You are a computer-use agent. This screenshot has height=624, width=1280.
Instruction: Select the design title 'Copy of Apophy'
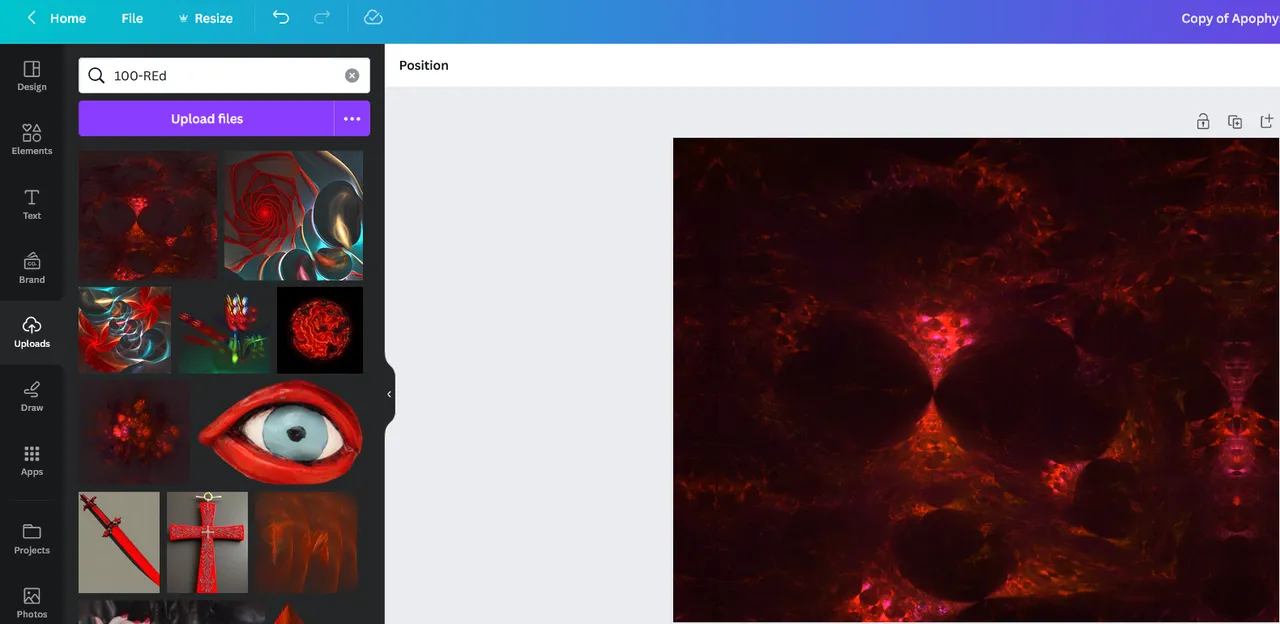[x=1230, y=18]
